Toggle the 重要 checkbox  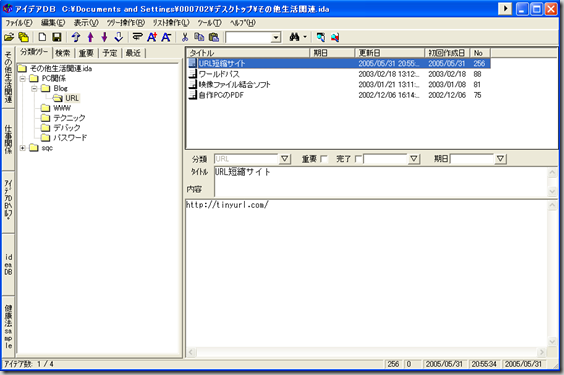point(324,159)
